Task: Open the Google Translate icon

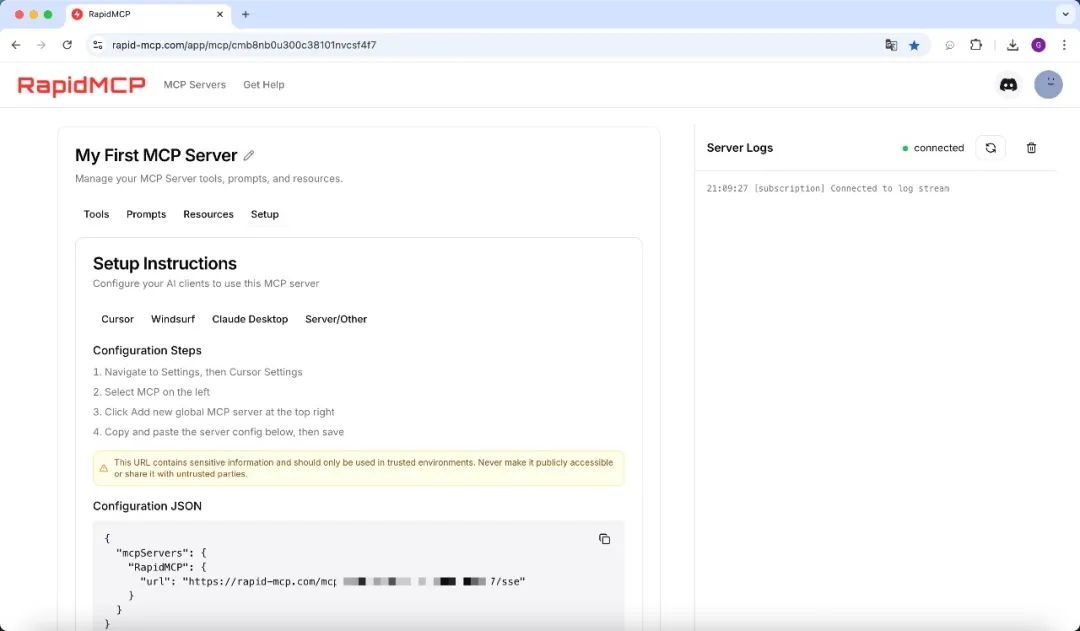Action: click(x=891, y=44)
